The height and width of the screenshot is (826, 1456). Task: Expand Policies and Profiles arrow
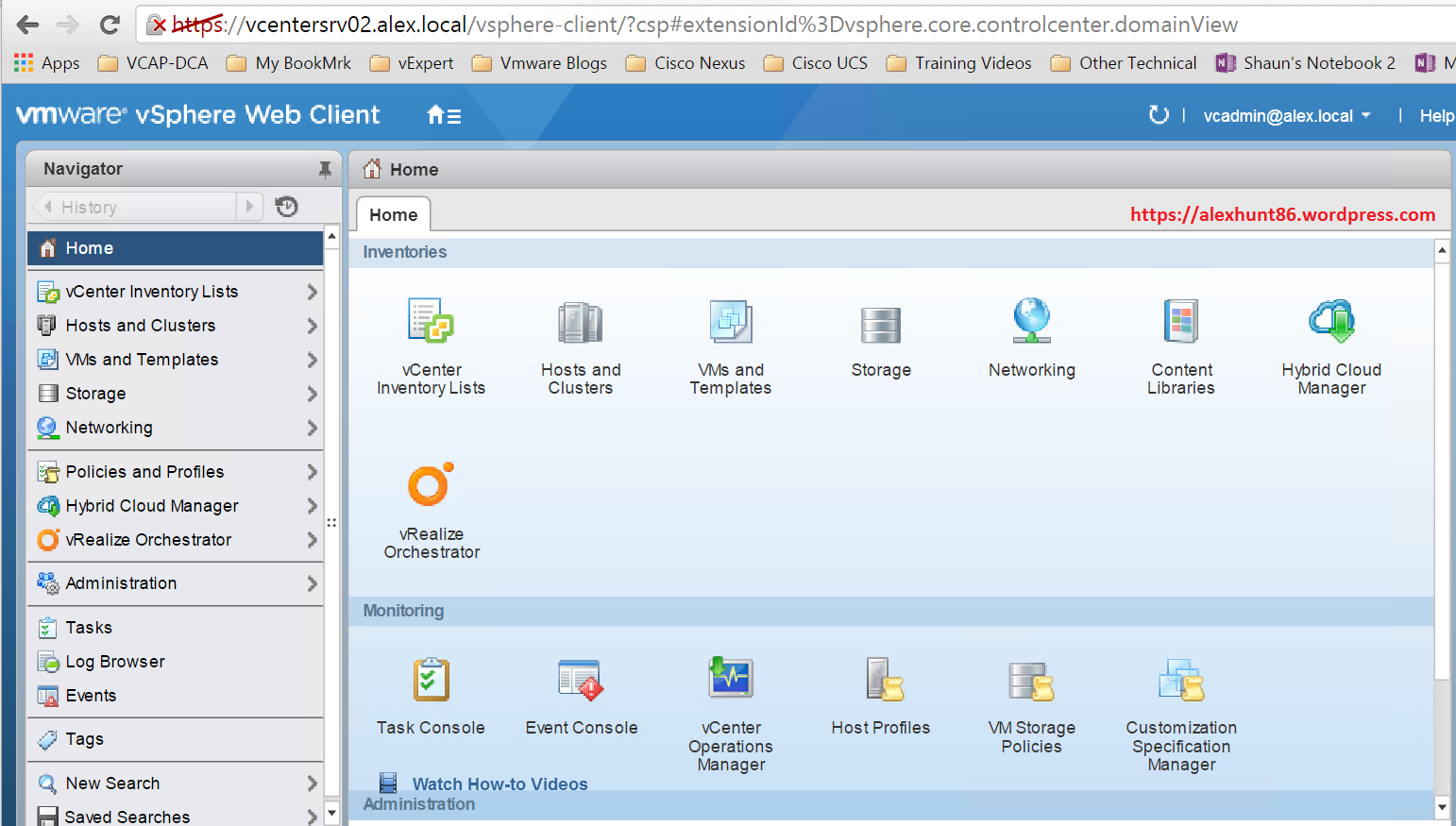313,472
